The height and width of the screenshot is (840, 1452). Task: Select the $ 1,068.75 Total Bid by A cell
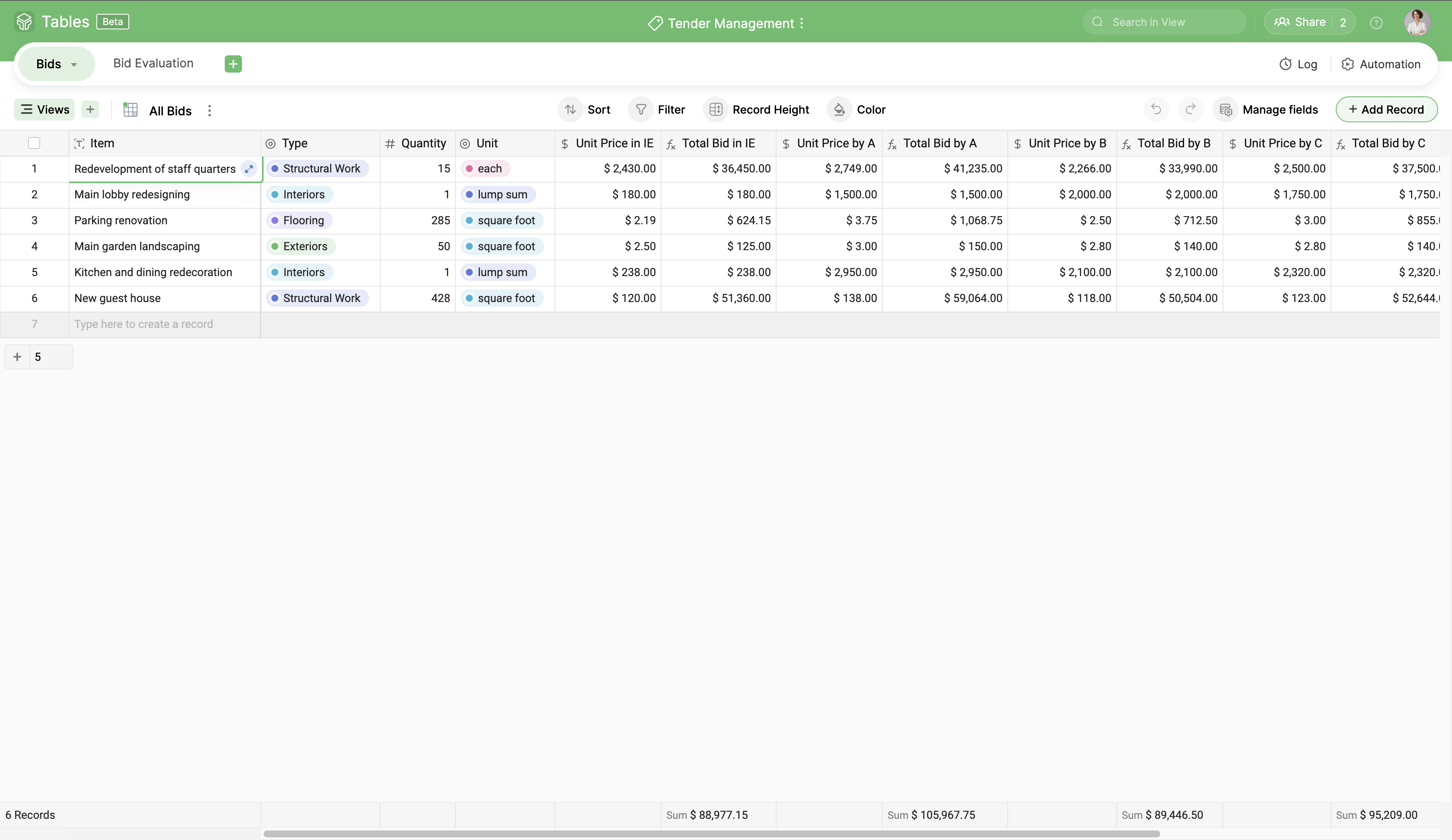(x=944, y=221)
